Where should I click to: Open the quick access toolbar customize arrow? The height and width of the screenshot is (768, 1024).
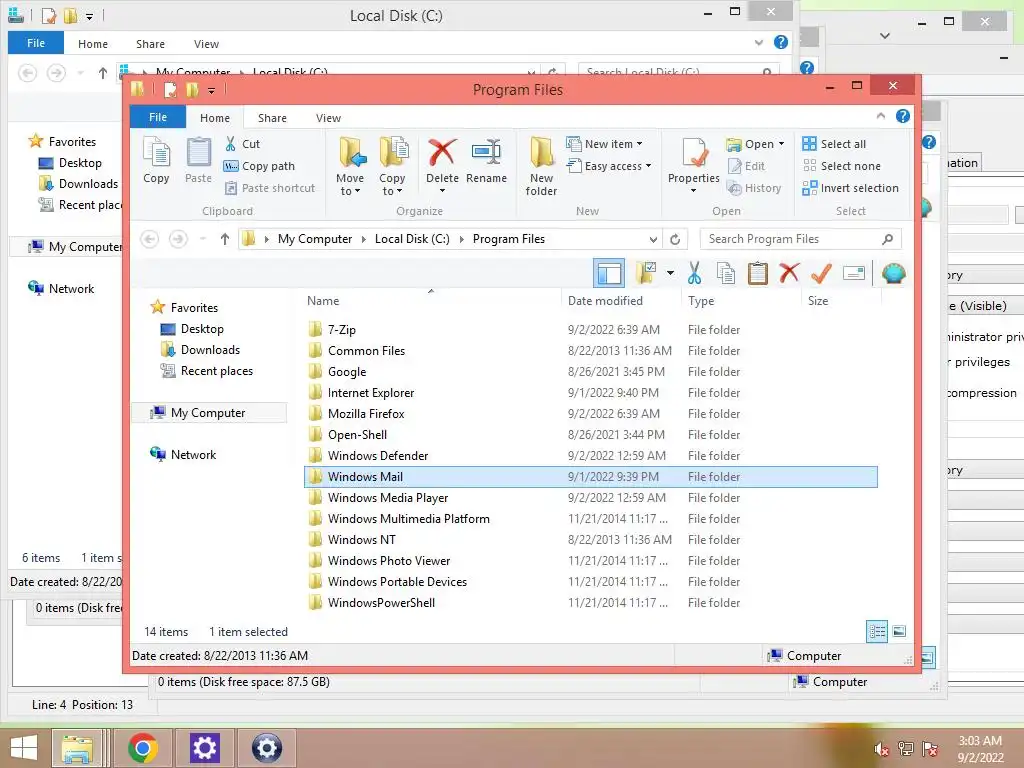click(212, 90)
